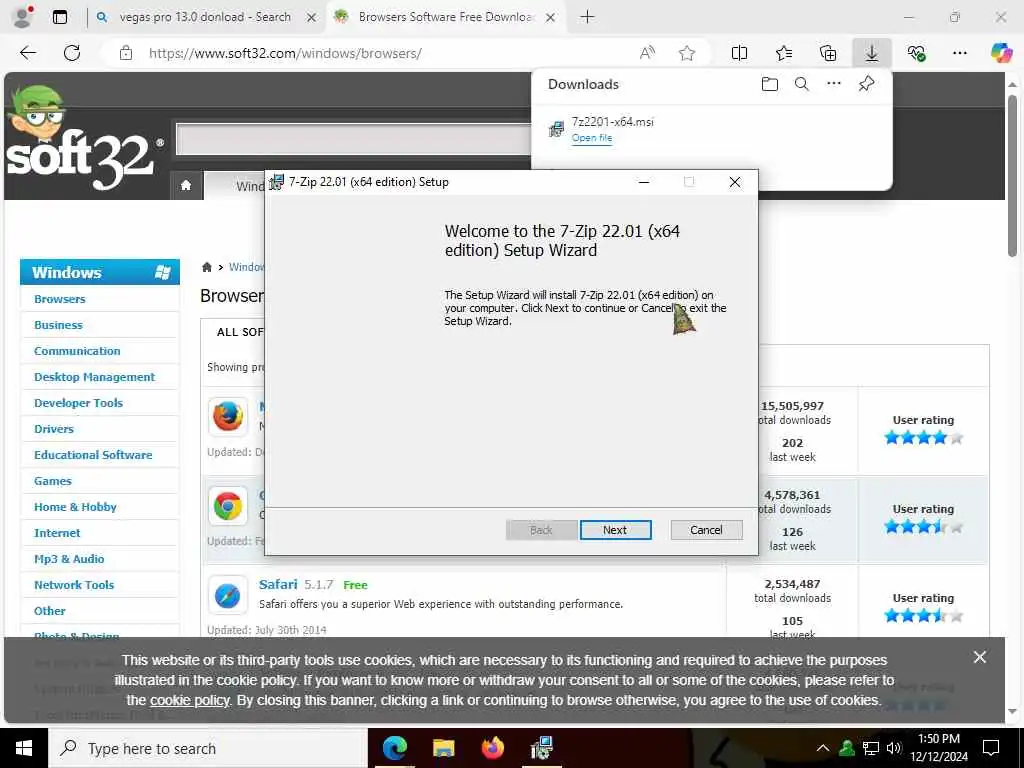Open Firefox from taskbar

[492, 748]
